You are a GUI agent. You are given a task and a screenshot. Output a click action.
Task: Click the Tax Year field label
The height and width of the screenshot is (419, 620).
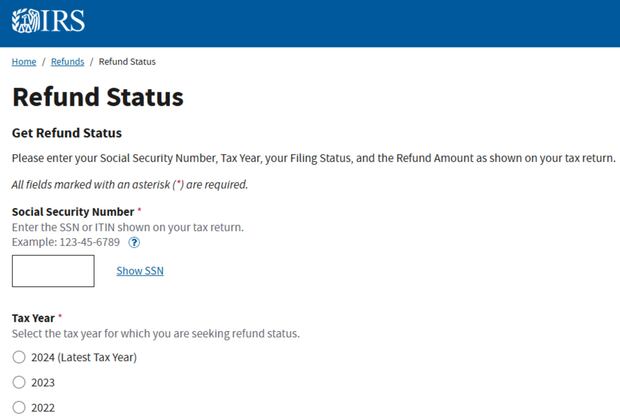pyautogui.click(x=33, y=318)
